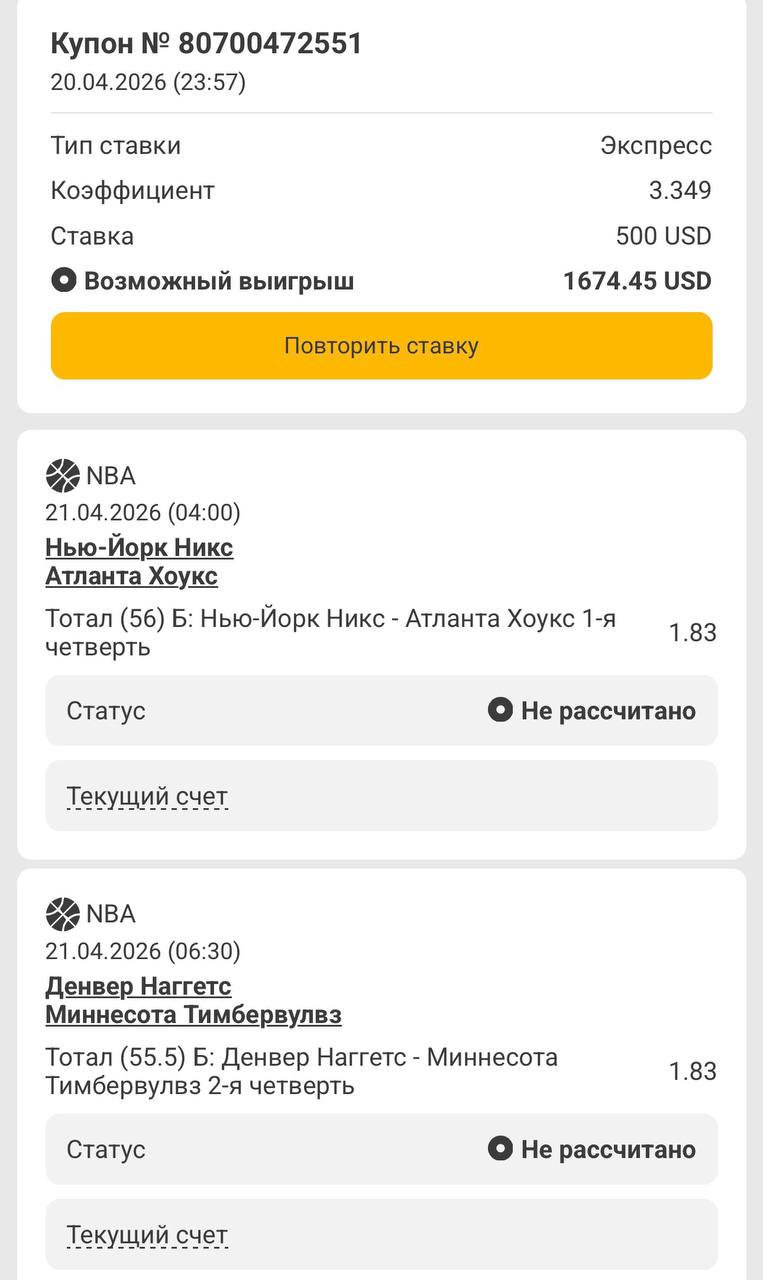Image resolution: width=763 pixels, height=1280 pixels.
Task: Open the Денвер Наггетс team link
Action: click(x=138, y=986)
